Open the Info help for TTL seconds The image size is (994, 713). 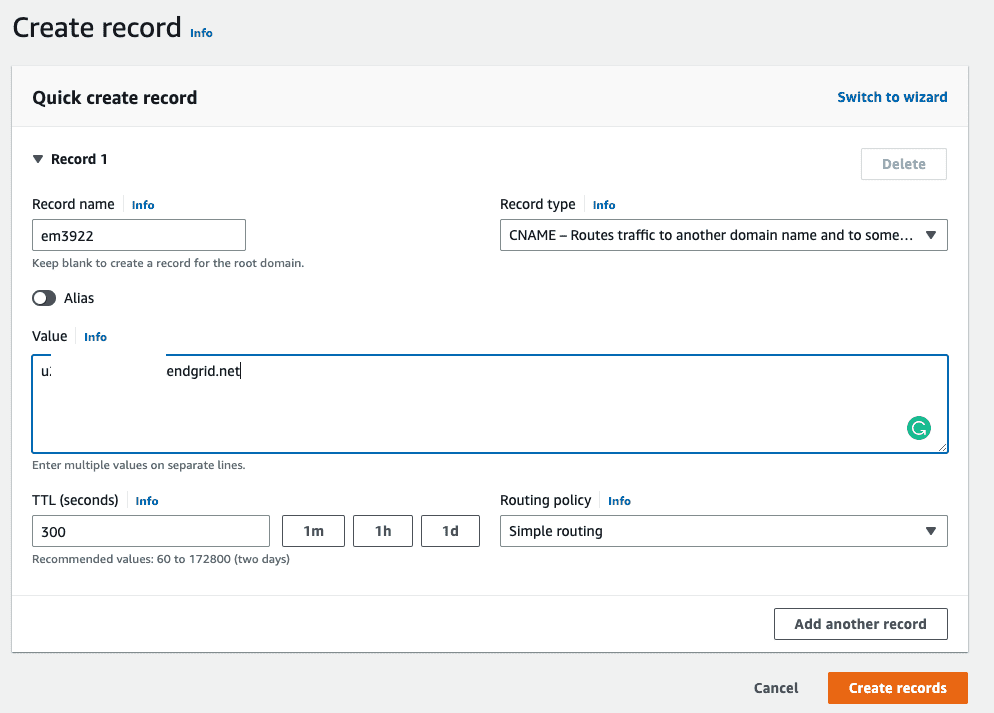tap(146, 501)
